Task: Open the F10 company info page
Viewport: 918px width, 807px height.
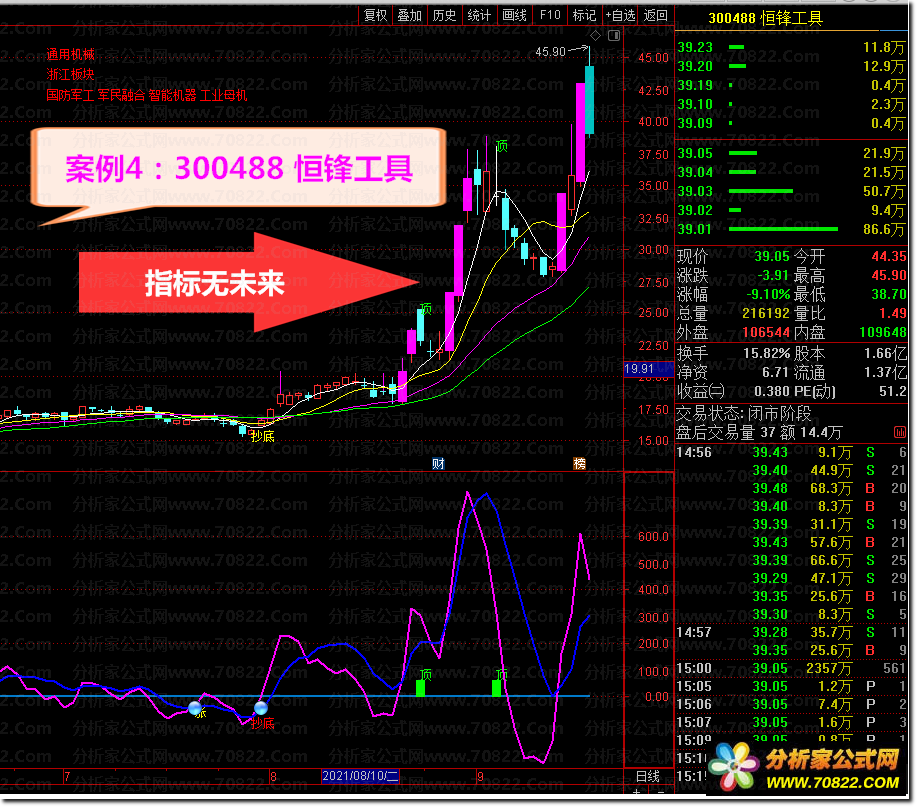Action: click(550, 15)
